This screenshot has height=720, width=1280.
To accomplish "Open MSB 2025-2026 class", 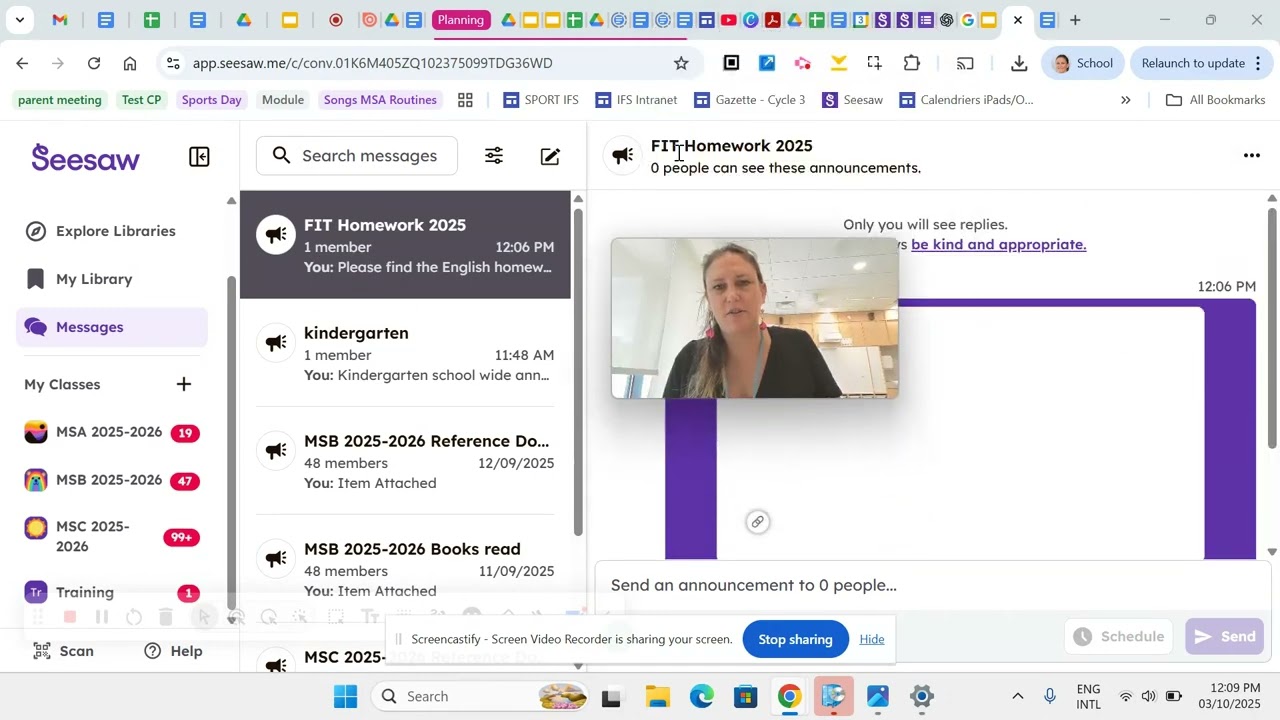I will click(112, 480).
